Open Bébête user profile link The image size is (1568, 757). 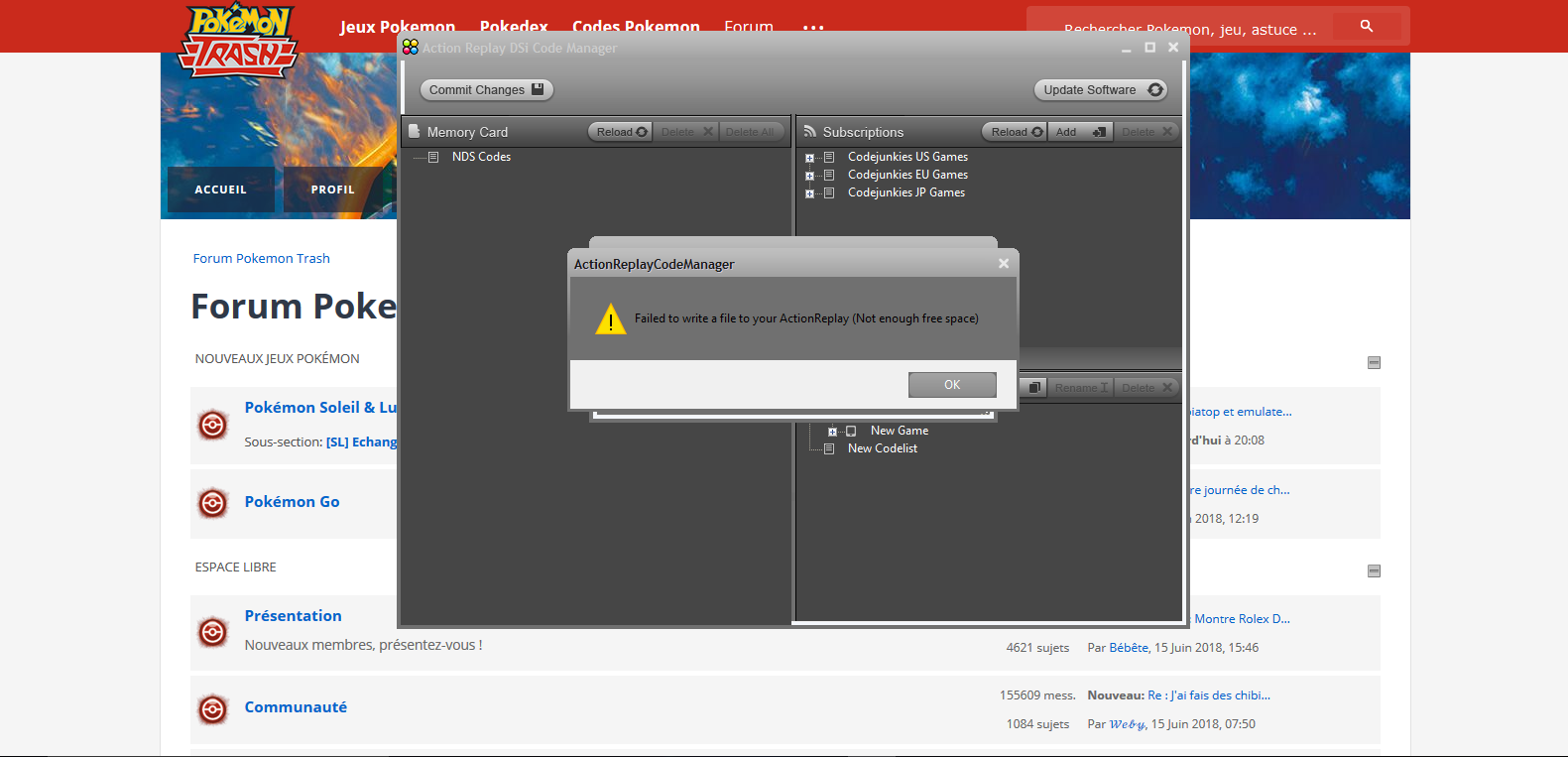click(x=1129, y=648)
